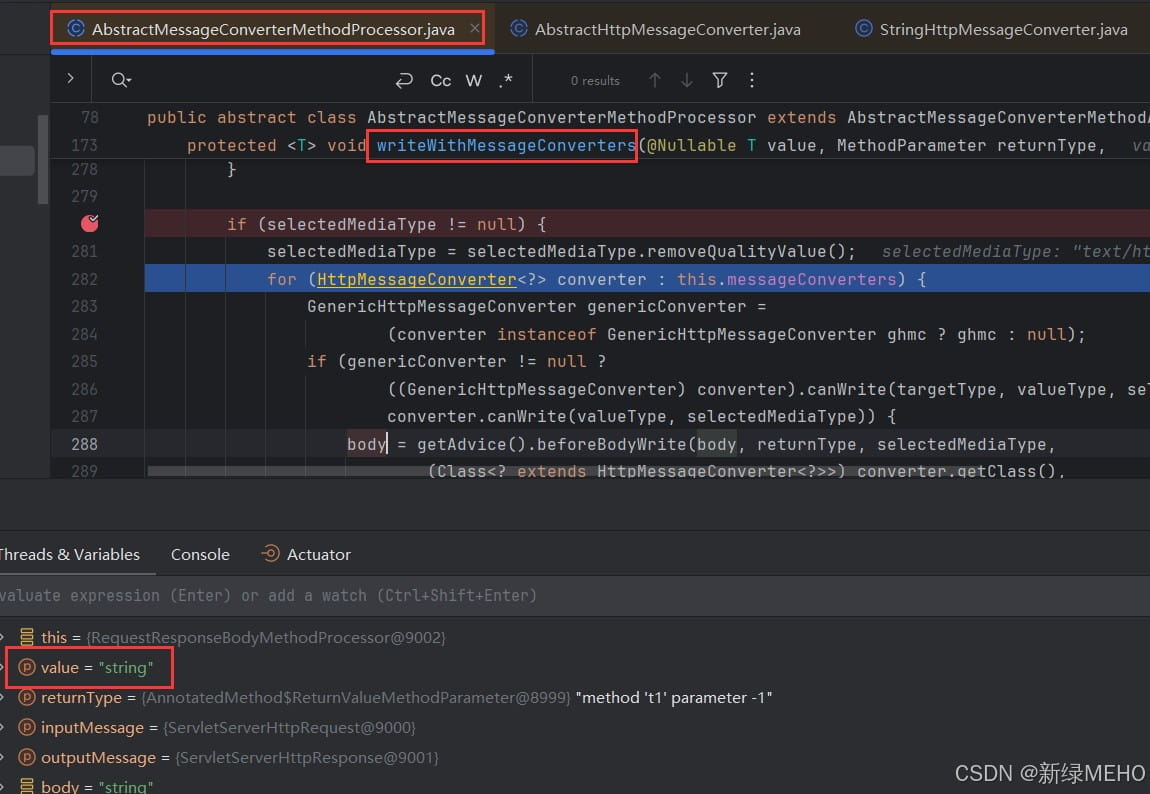Click the parameter icon beside returnType

point(26,697)
